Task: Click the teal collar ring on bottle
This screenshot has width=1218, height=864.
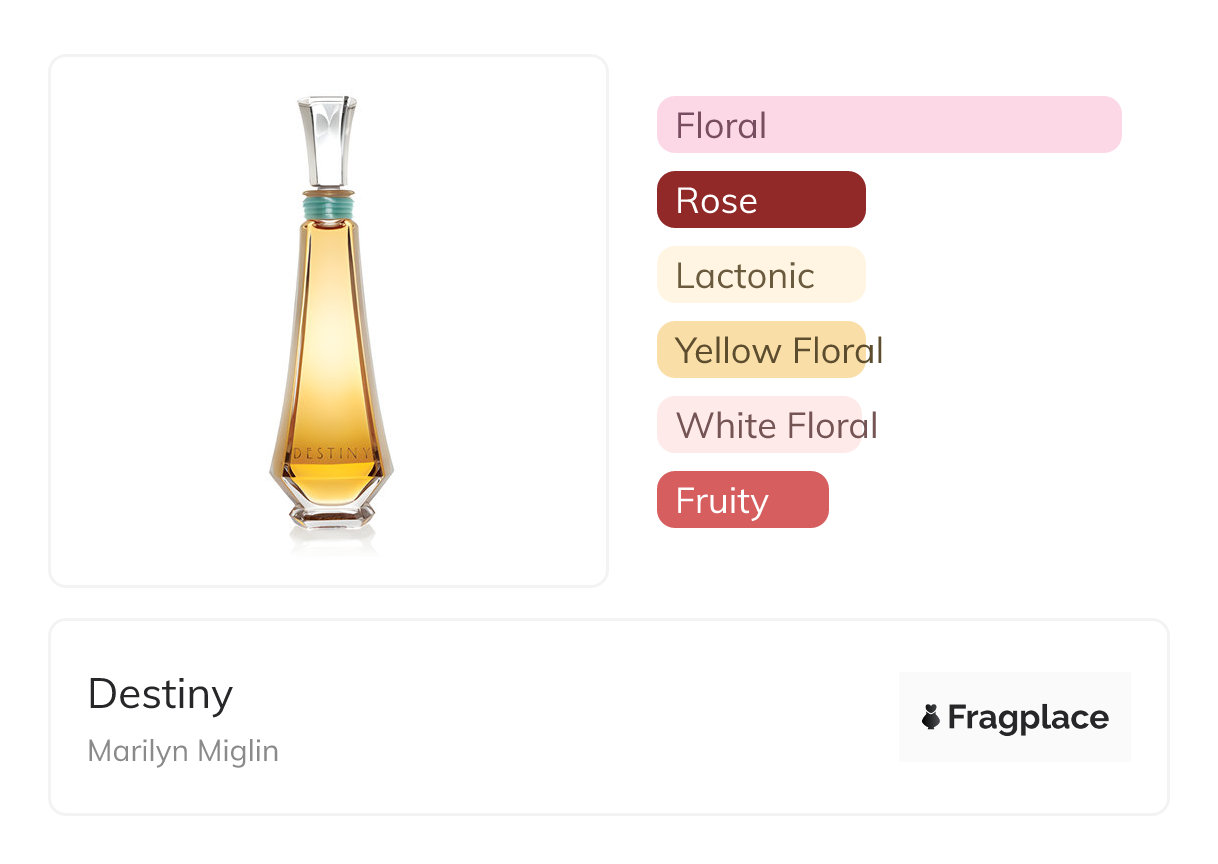Action: [x=329, y=208]
